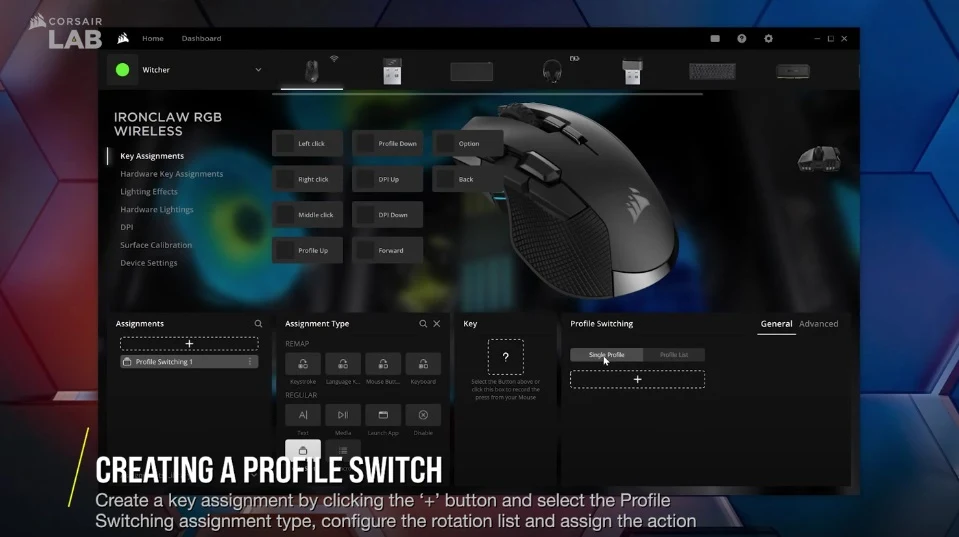
Task: Select the Forward button
Action: click(387, 250)
